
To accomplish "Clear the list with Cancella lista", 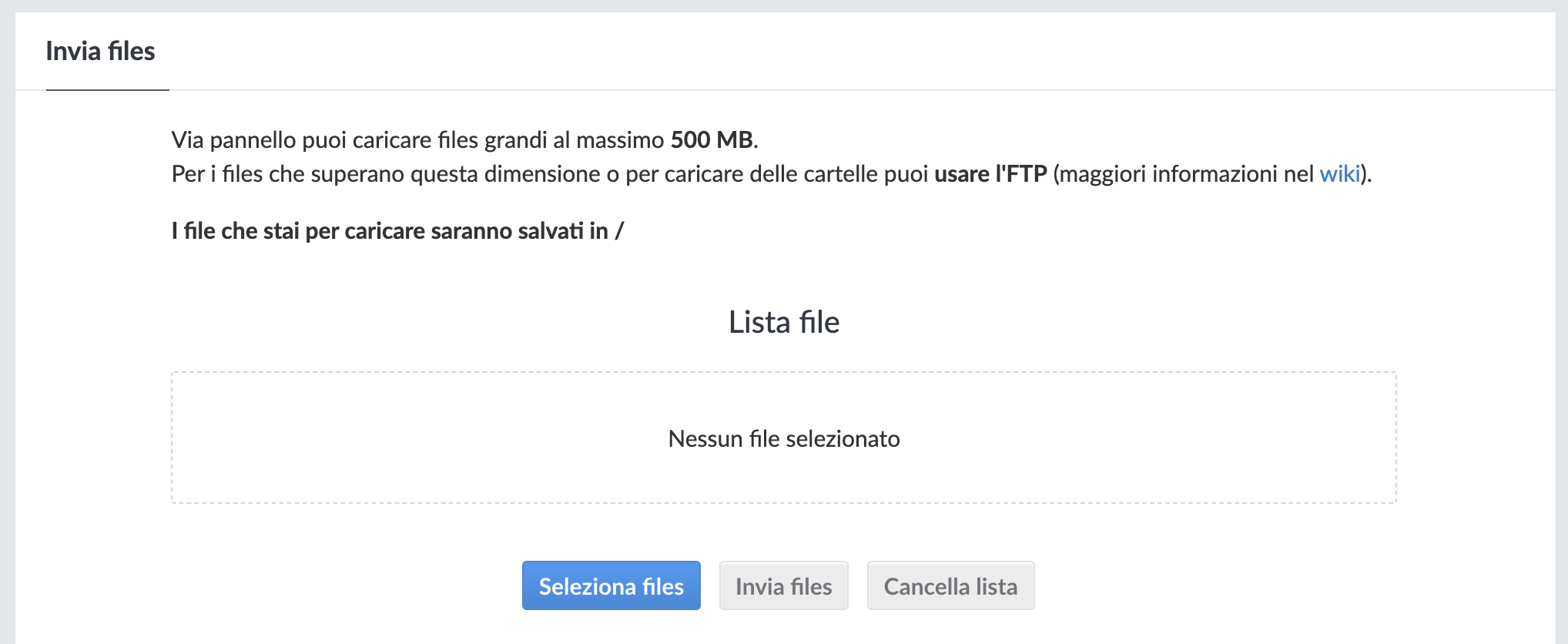I will point(950,585).
